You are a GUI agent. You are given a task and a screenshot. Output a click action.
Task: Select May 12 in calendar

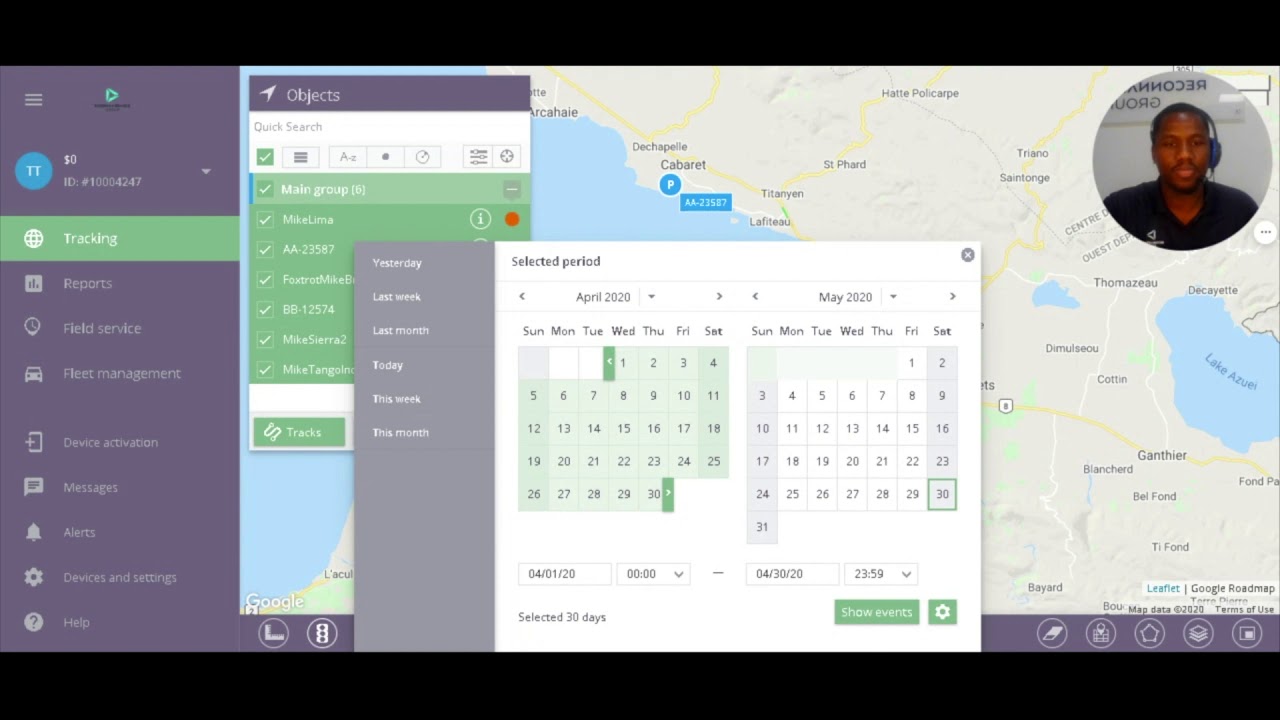pos(822,428)
